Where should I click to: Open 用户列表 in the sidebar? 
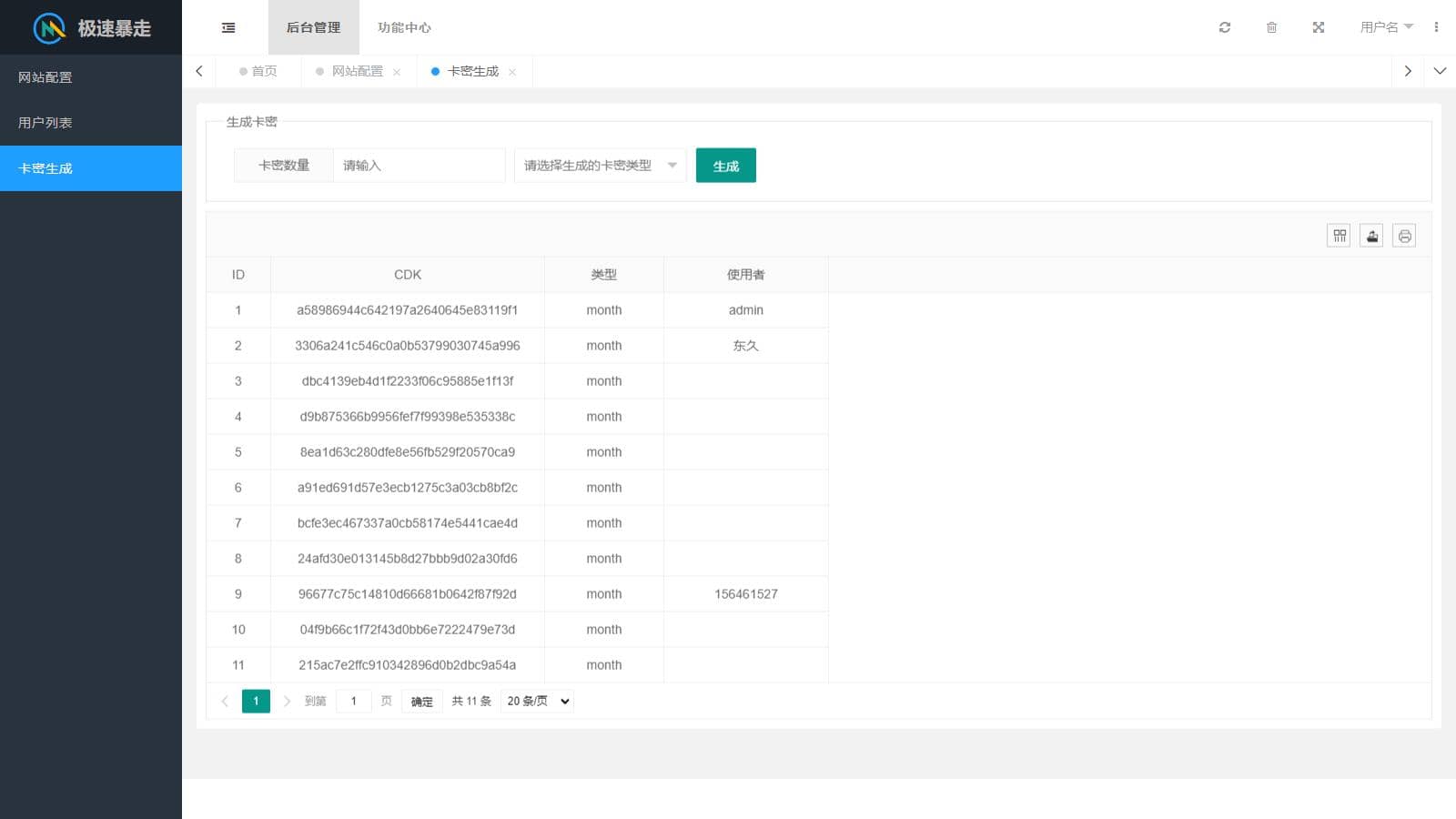(x=91, y=123)
